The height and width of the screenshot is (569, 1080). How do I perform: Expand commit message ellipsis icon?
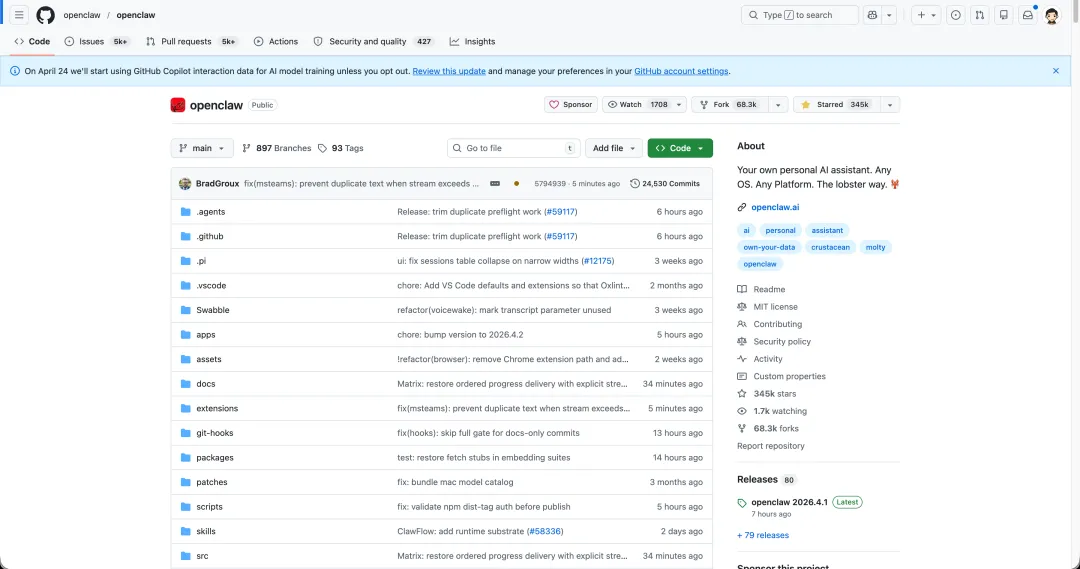495,184
